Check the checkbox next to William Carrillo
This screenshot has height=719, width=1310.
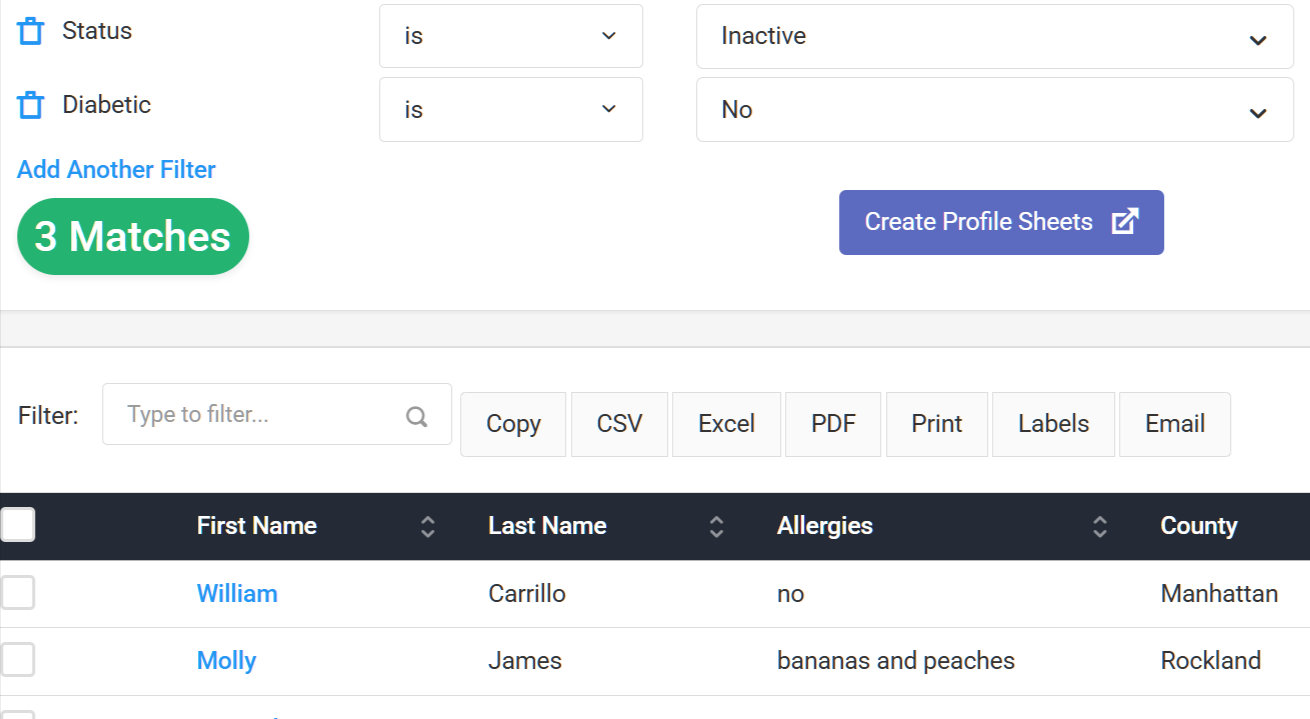click(x=18, y=592)
